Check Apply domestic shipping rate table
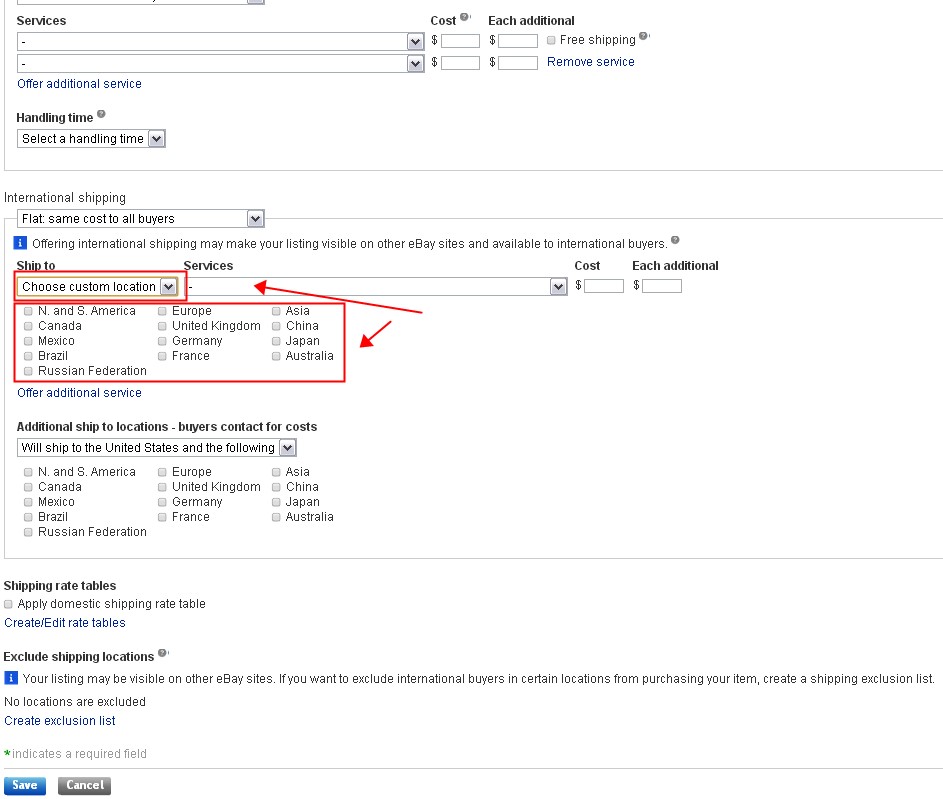 pos(9,604)
